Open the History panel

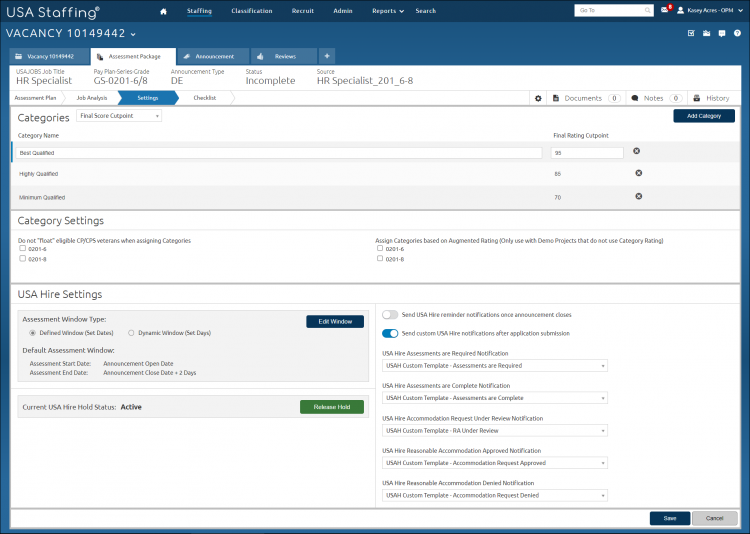[711, 98]
